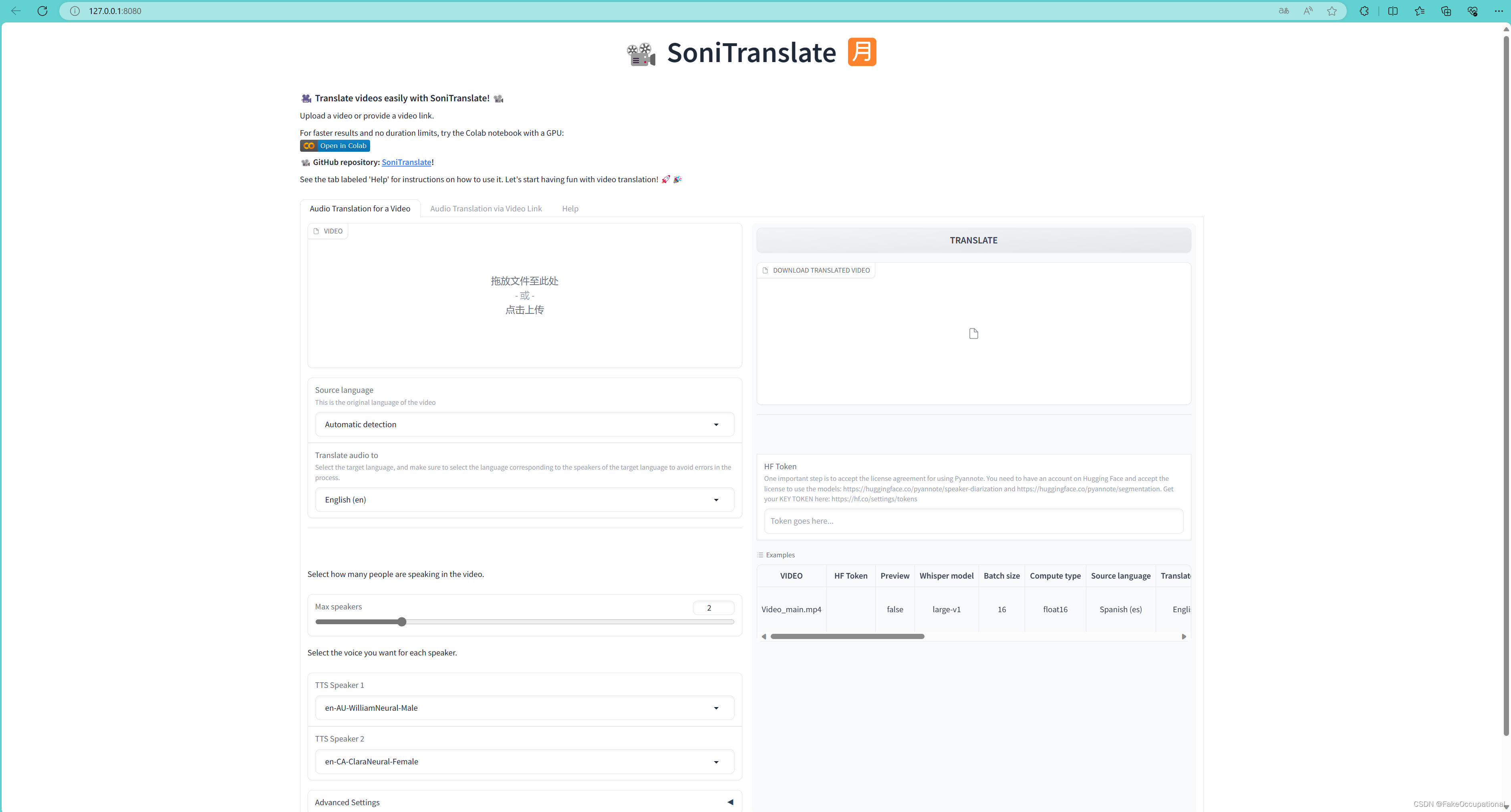Image resolution: width=1511 pixels, height=812 pixels.
Task: Click the Open in Colab badge
Action: click(x=335, y=145)
